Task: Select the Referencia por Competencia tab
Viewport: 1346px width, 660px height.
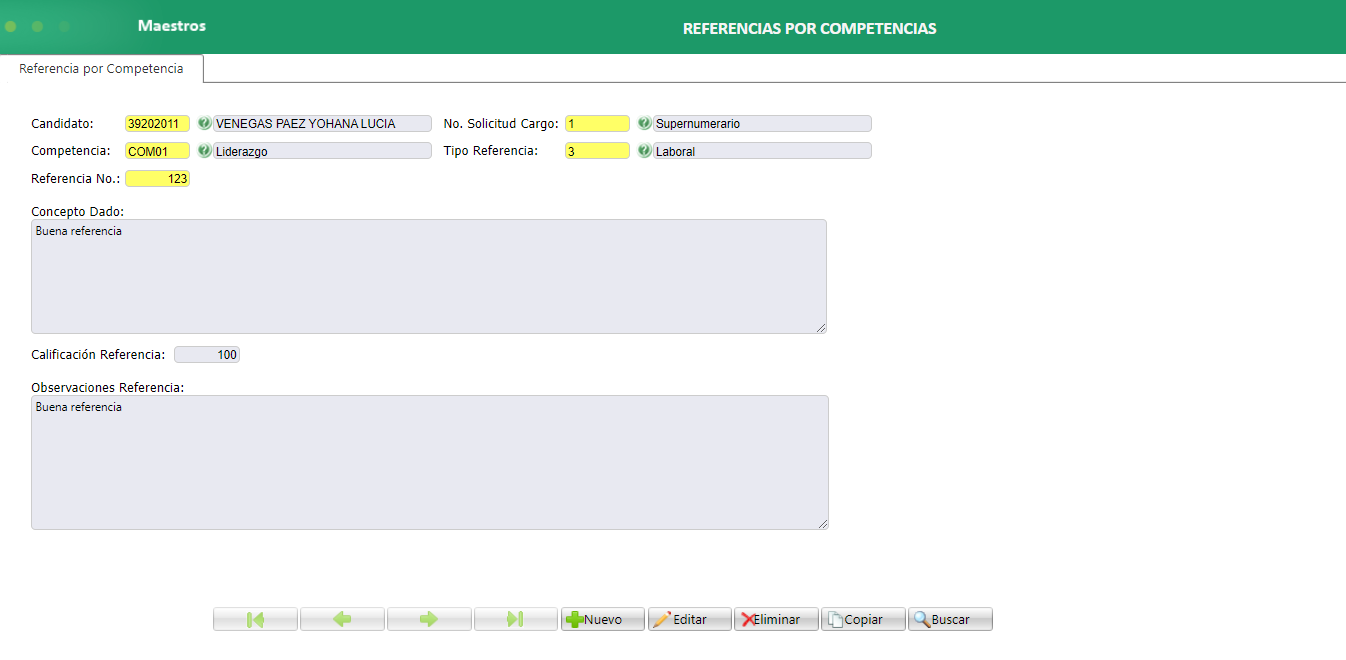Action: click(101, 69)
